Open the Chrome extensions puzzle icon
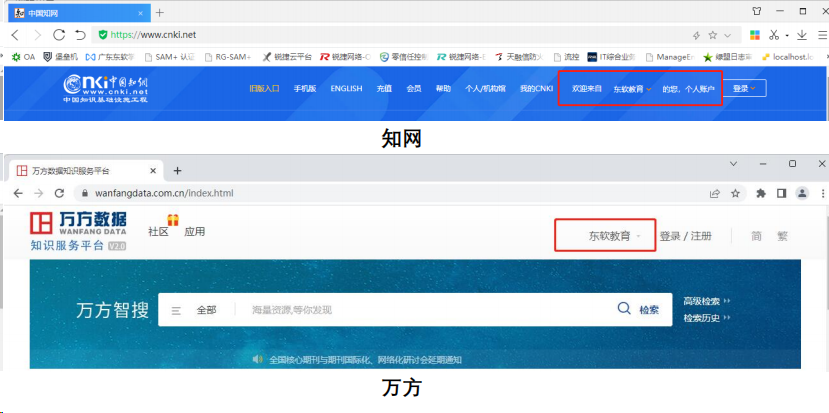Image resolution: width=829 pixels, height=413 pixels. click(761, 193)
